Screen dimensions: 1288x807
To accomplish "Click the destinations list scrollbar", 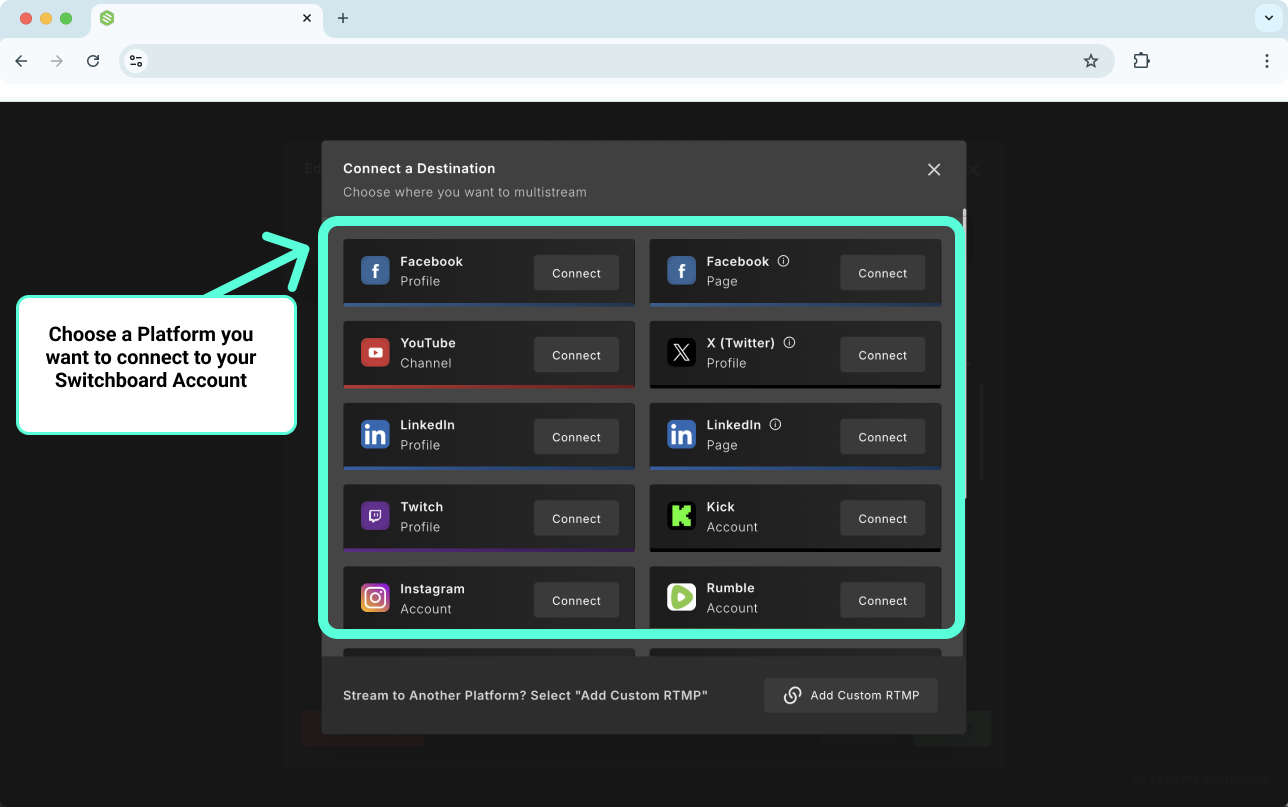I will click(965, 353).
